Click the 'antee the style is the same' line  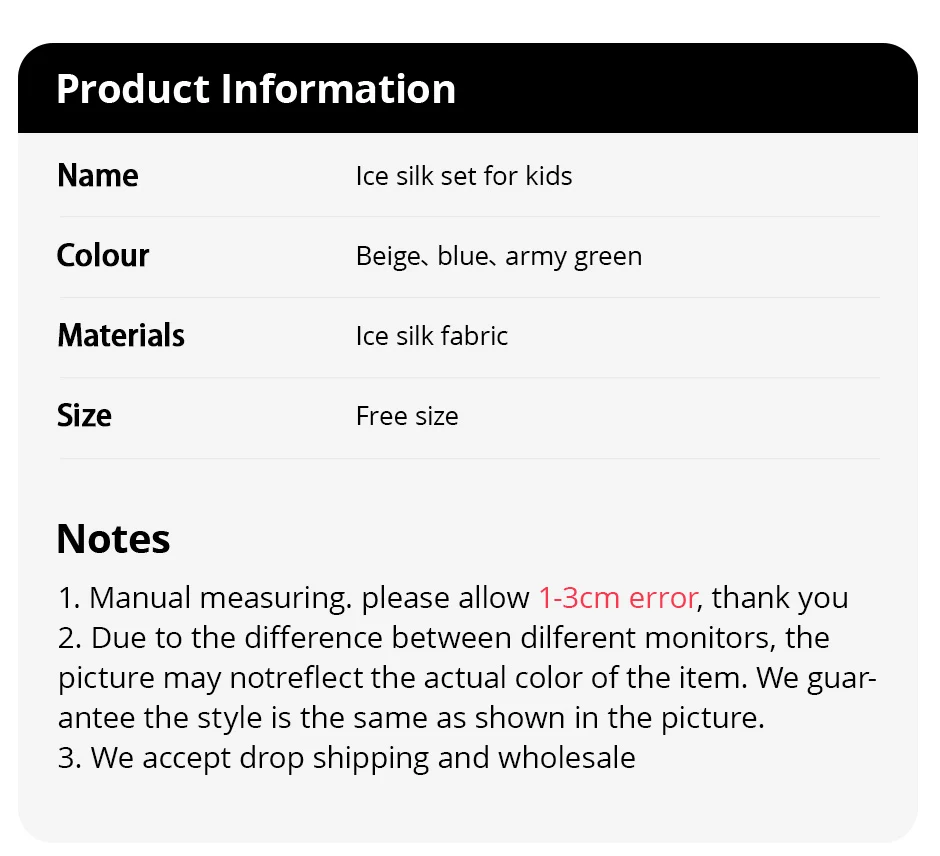click(x=411, y=718)
